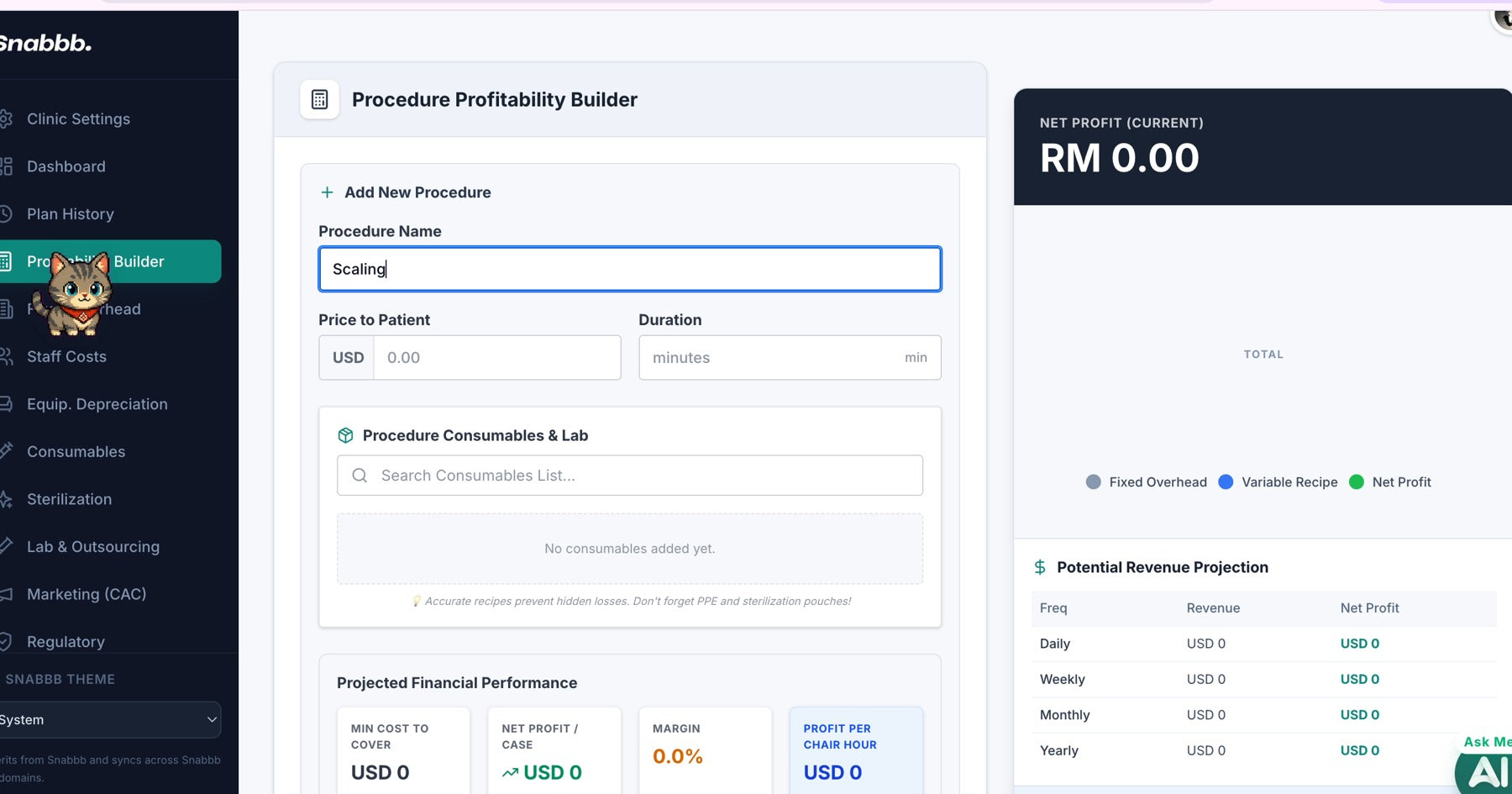Click the Yearly Net Profit USD 0 value
The height and width of the screenshot is (794, 1512).
click(x=1359, y=751)
